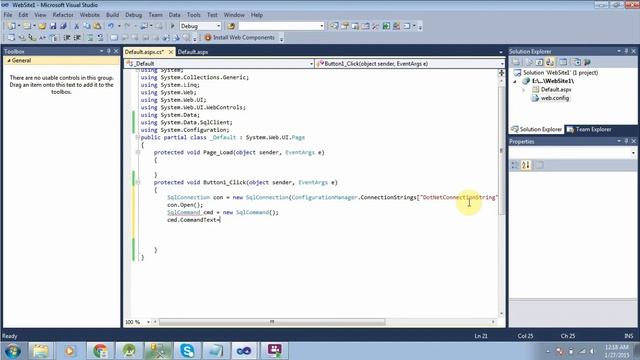This screenshot has width=640, height=360.
Task: Click the Save All toolbar icon
Action: click(63, 26)
